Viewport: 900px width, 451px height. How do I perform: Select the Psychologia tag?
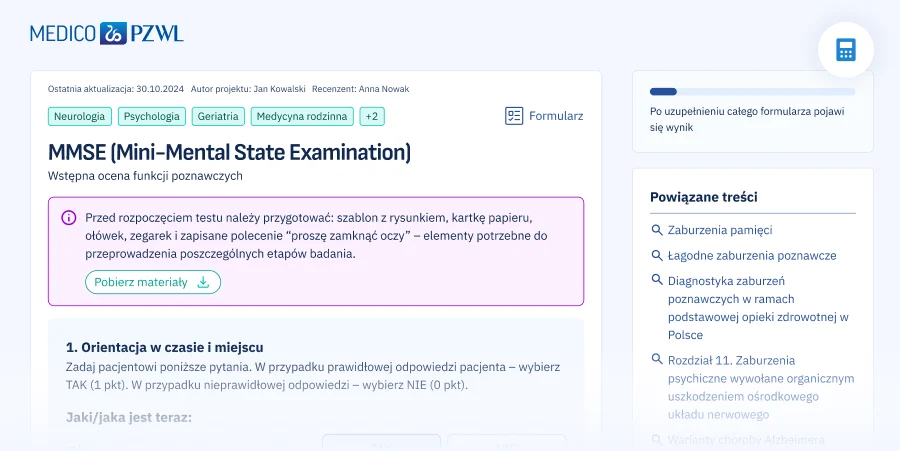[x=152, y=116]
